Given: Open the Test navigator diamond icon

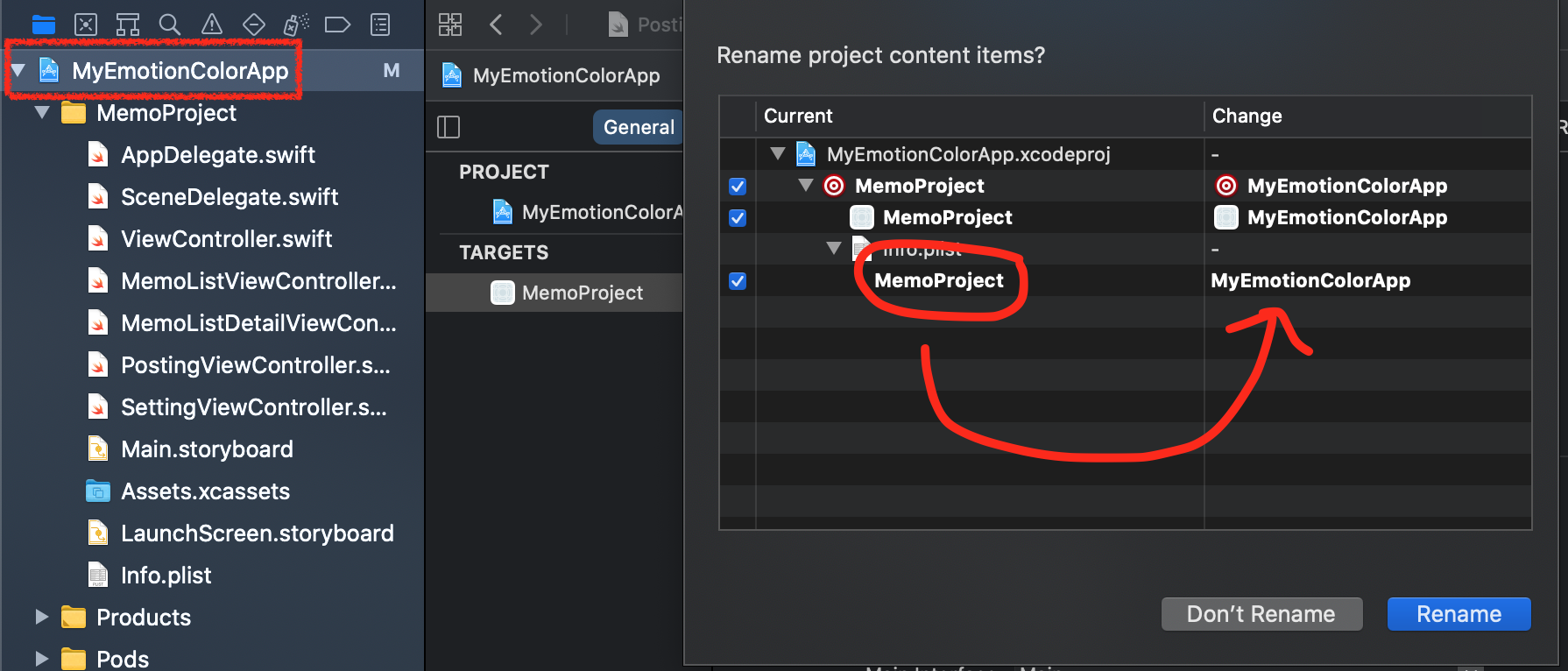Looking at the screenshot, I should pos(254,25).
